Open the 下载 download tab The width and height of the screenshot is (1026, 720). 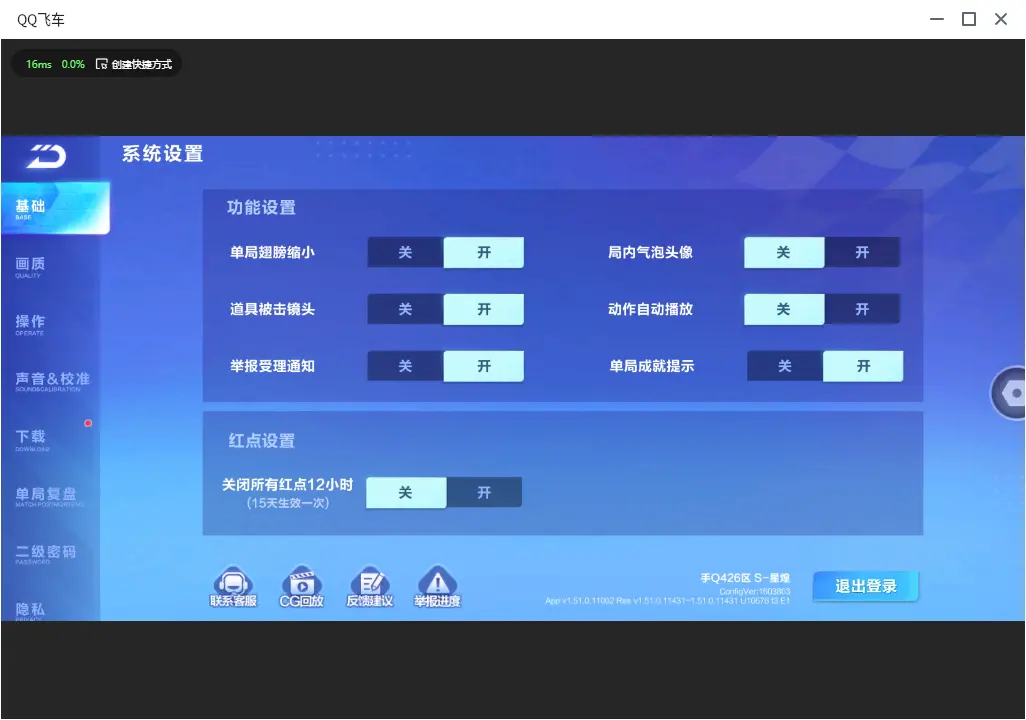[x=50, y=439]
